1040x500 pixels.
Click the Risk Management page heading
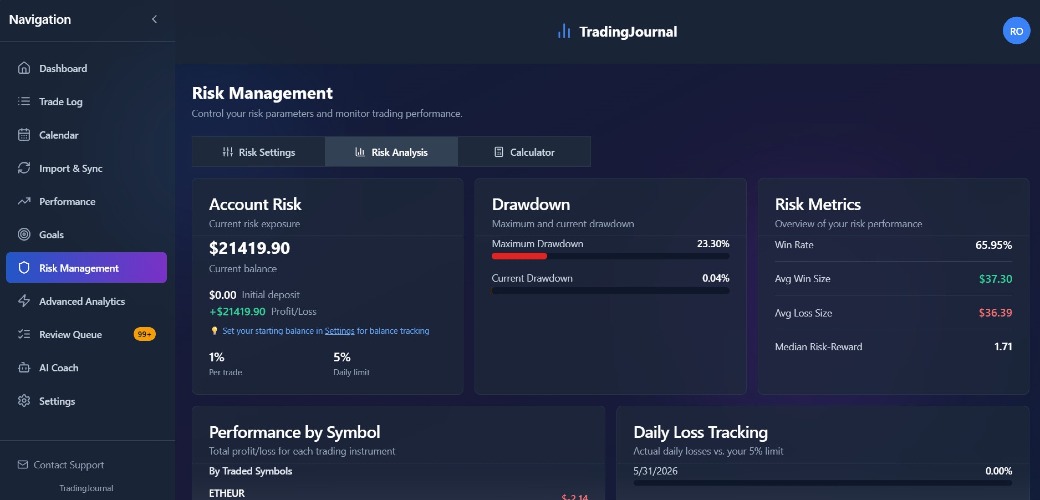click(262, 93)
